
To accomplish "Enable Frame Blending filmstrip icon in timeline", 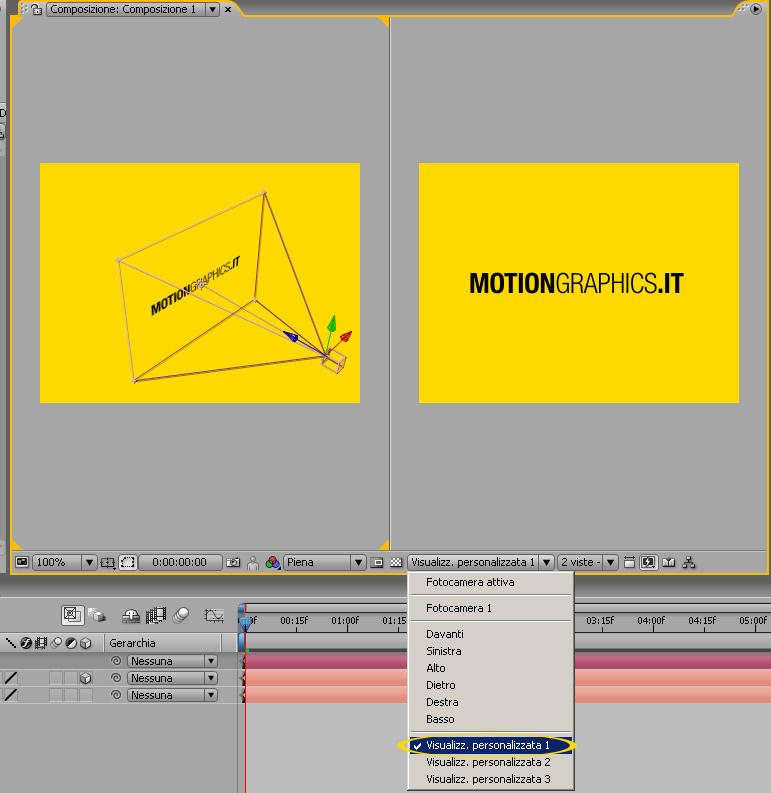I will coord(156,615).
